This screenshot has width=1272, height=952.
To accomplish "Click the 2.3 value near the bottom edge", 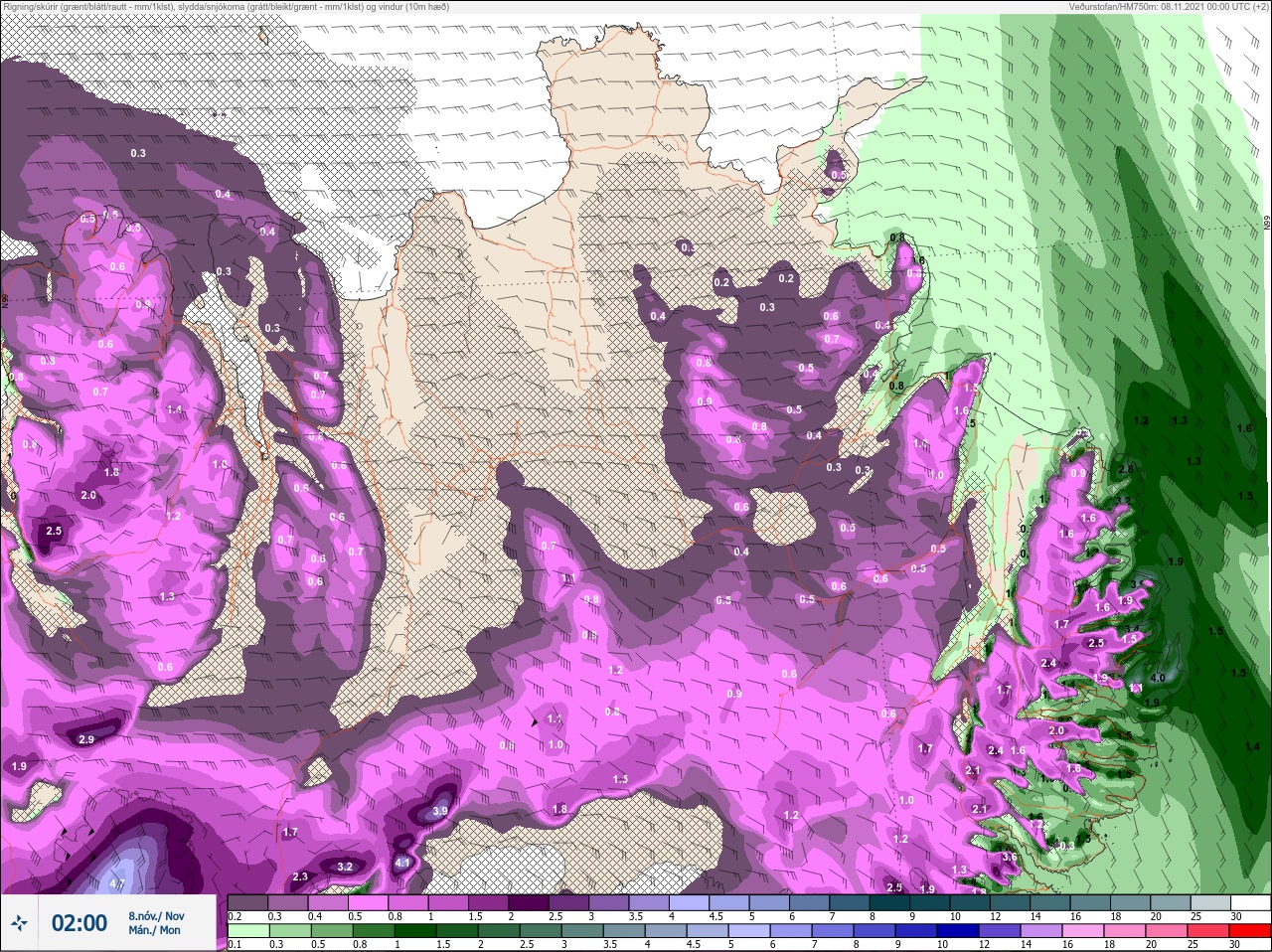I will 300,875.
